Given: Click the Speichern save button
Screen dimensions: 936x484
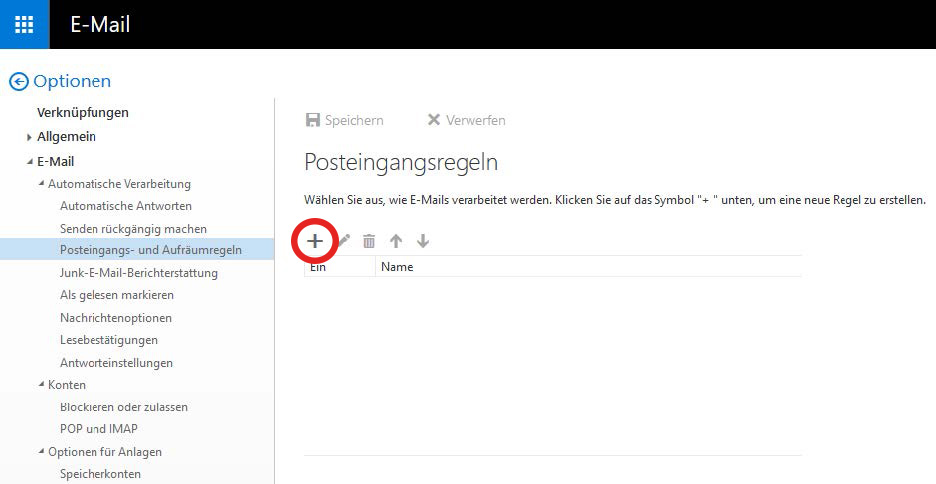Looking at the screenshot, I should [344, 120].
